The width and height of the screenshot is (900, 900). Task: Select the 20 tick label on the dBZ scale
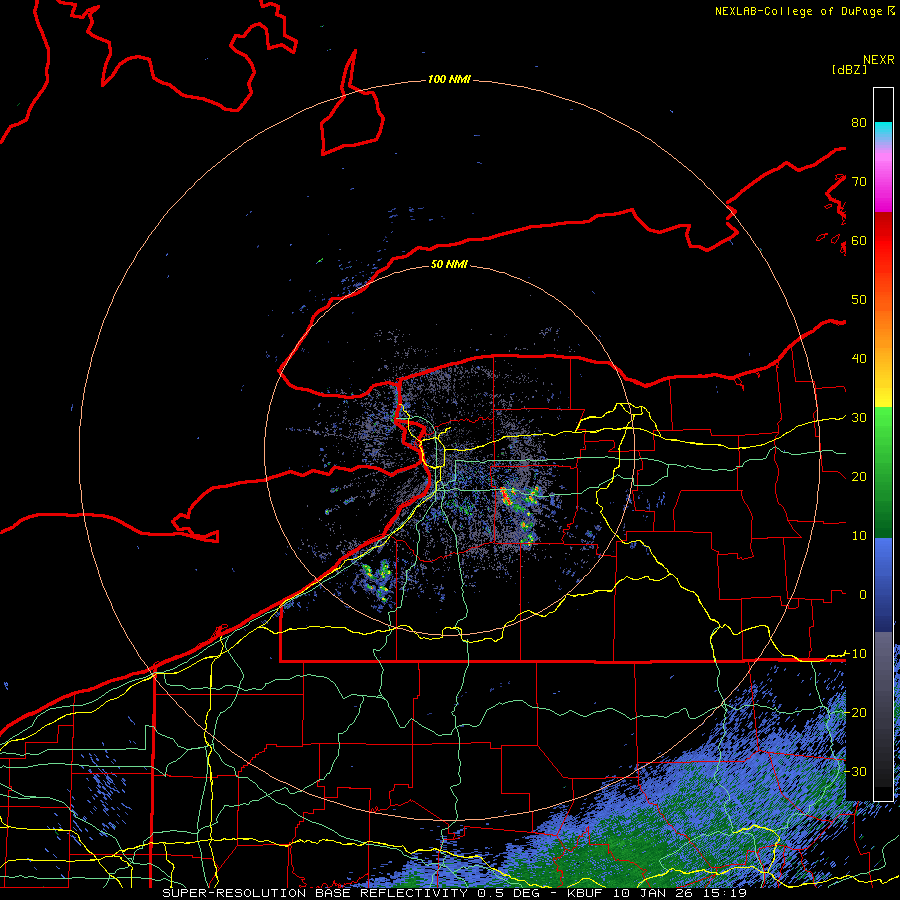click(859, 476)
